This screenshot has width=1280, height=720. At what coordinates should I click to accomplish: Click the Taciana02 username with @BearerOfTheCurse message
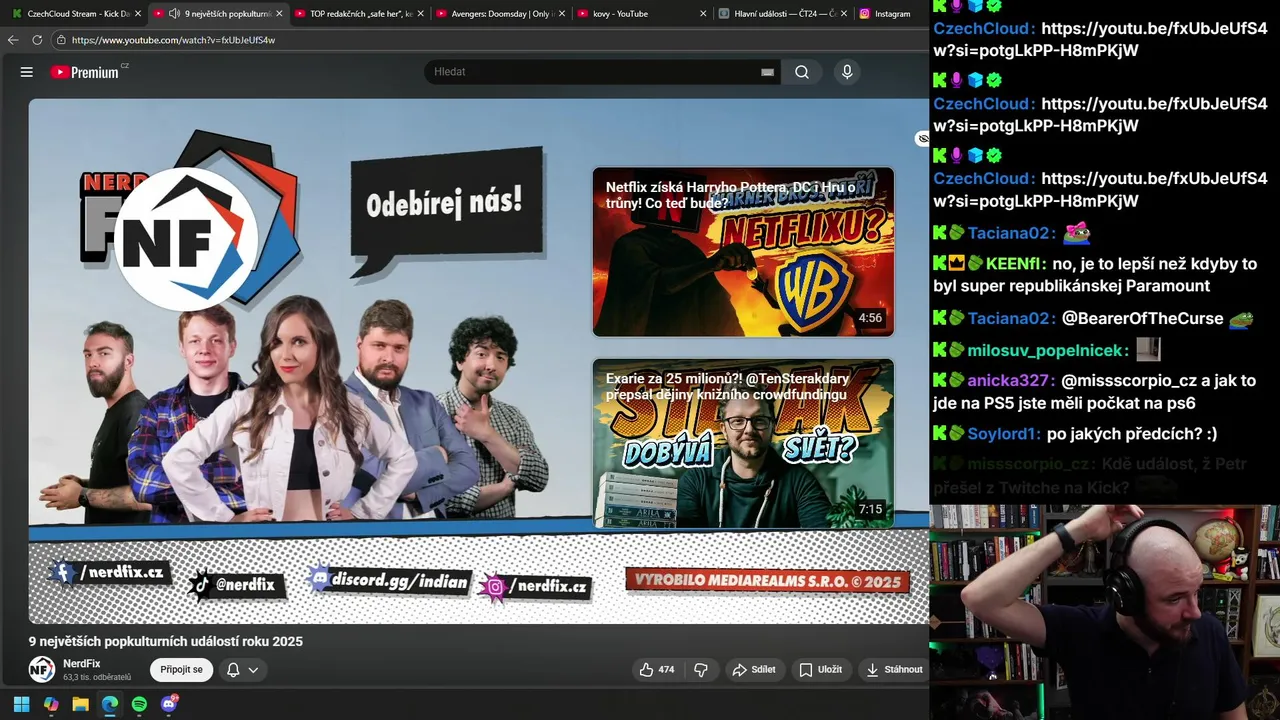(x=1011, y=318)
